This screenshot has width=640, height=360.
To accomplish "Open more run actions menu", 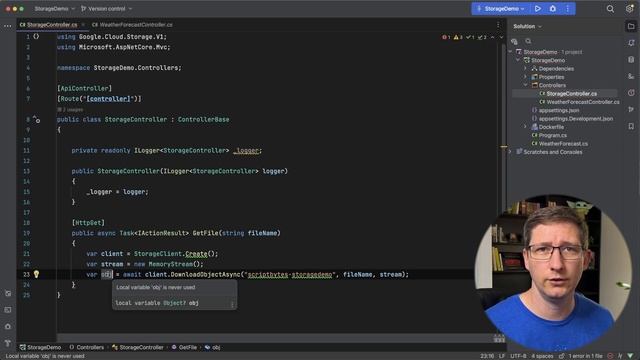I will 567,9.
